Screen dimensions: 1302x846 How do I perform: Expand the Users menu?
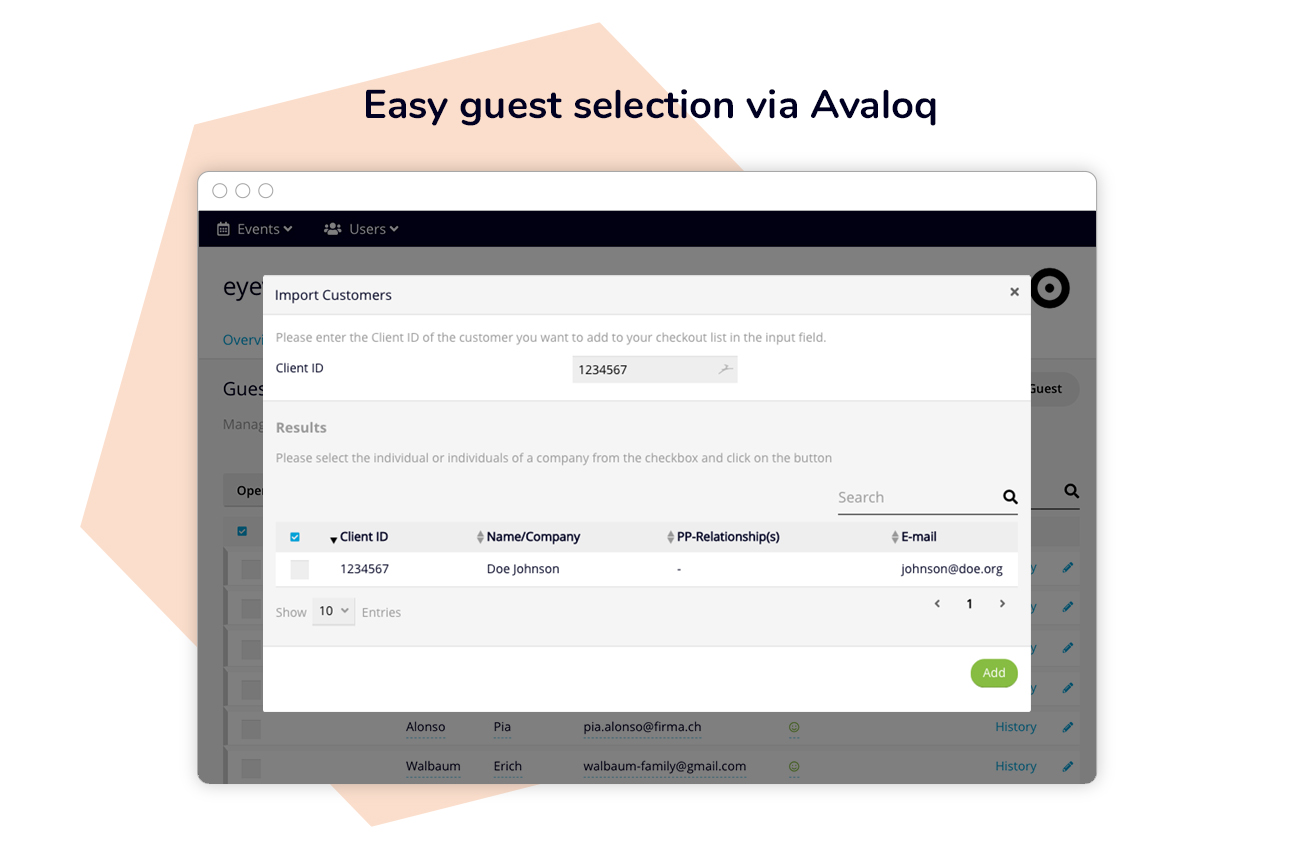pyautogui.click(x=361, y=229)
